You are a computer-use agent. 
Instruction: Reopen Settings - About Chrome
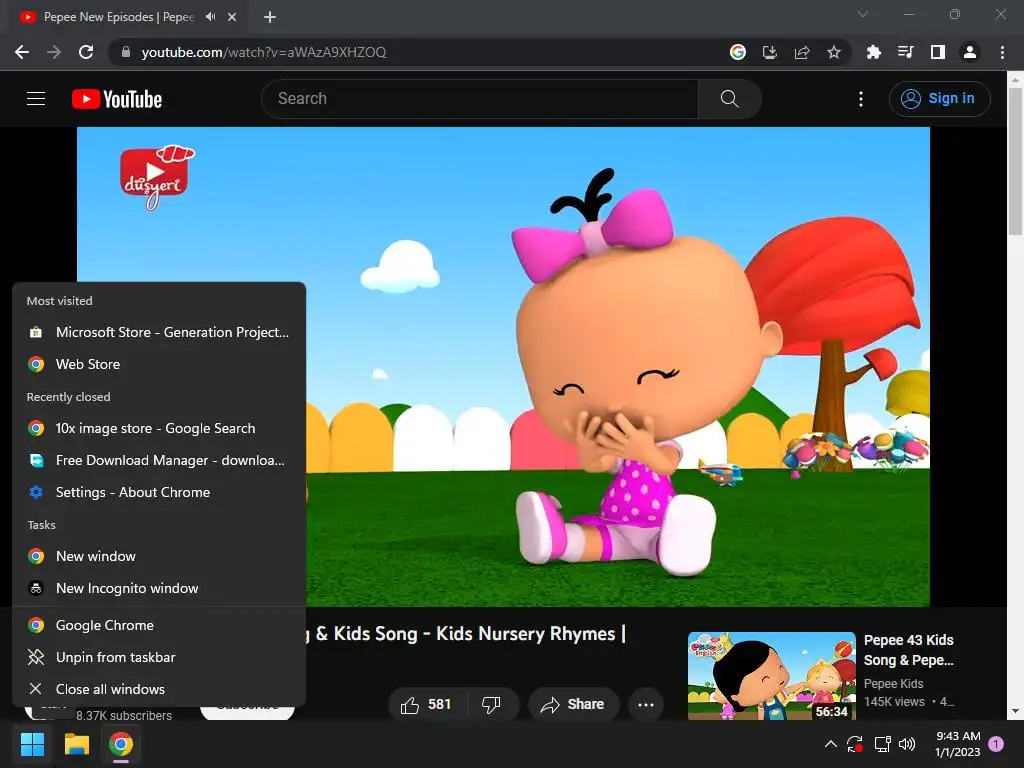[159, 492]
